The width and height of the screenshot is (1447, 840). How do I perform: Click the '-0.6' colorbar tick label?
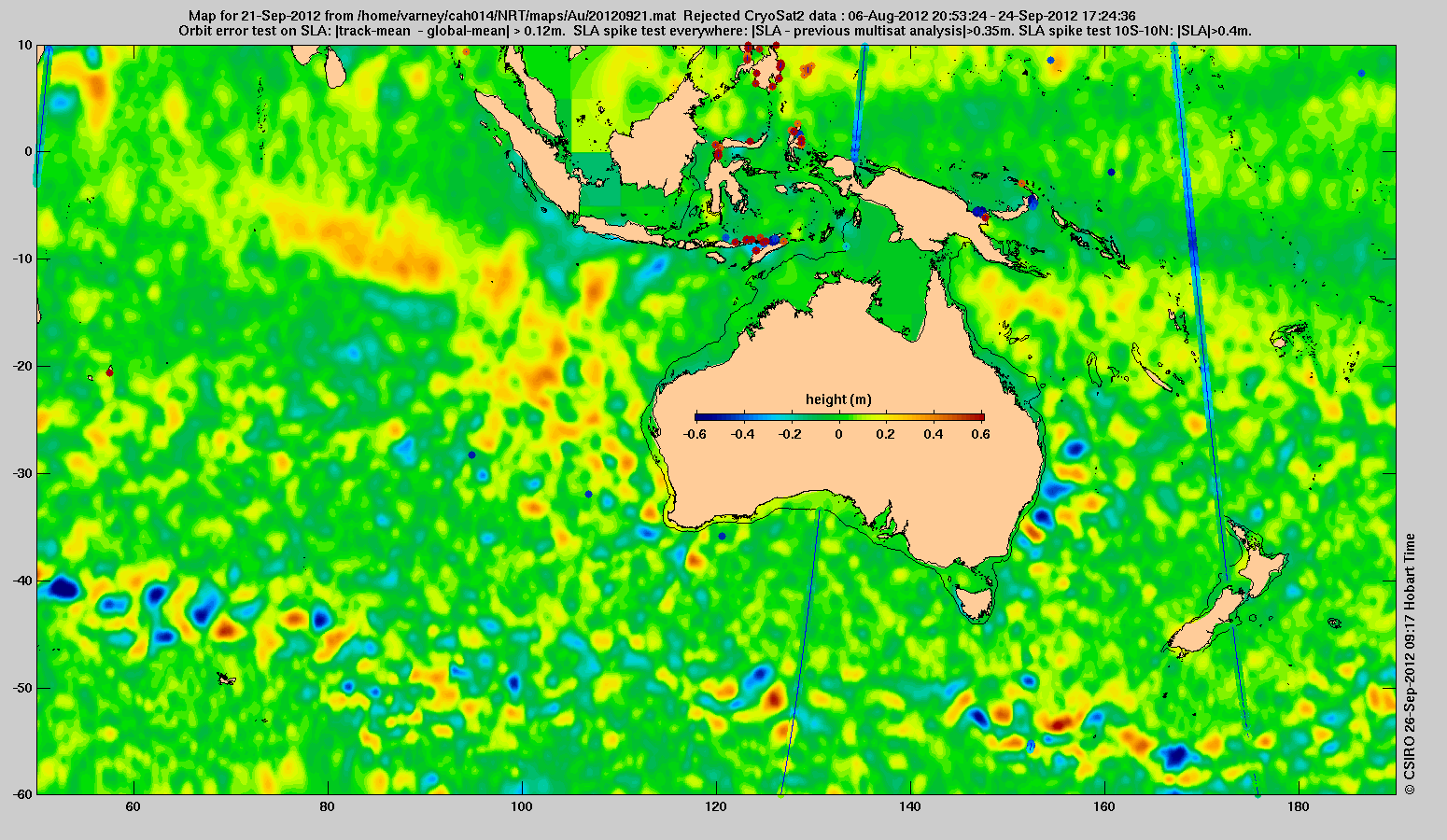(x=694, y=434)
